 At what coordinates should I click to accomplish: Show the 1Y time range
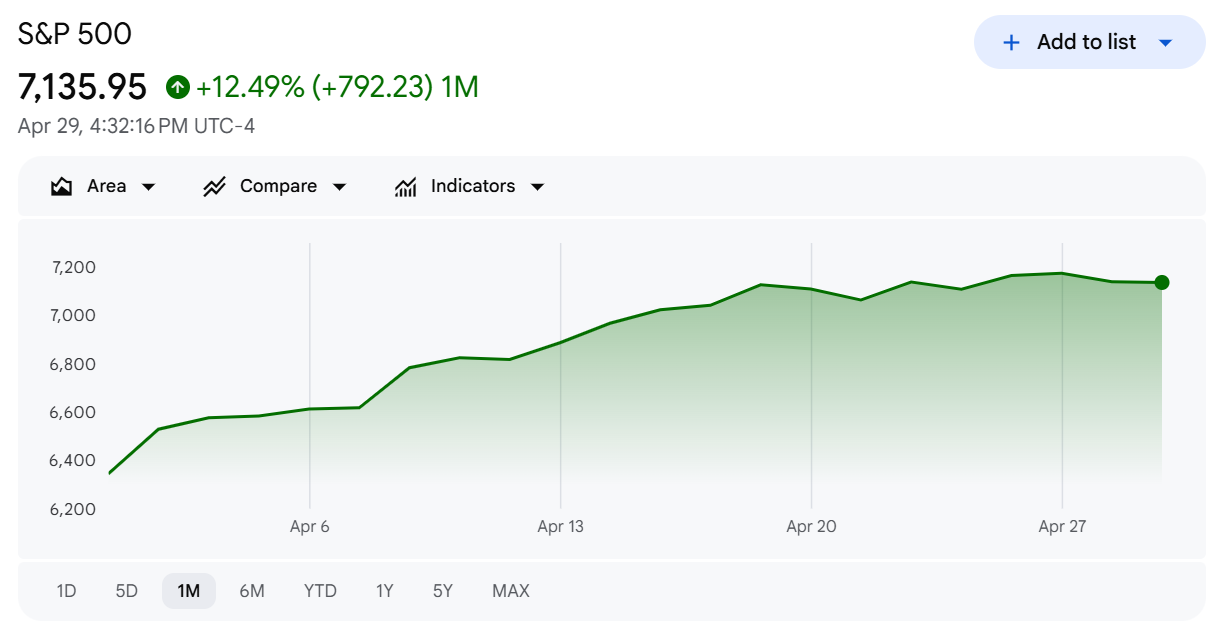click(385, 591)
